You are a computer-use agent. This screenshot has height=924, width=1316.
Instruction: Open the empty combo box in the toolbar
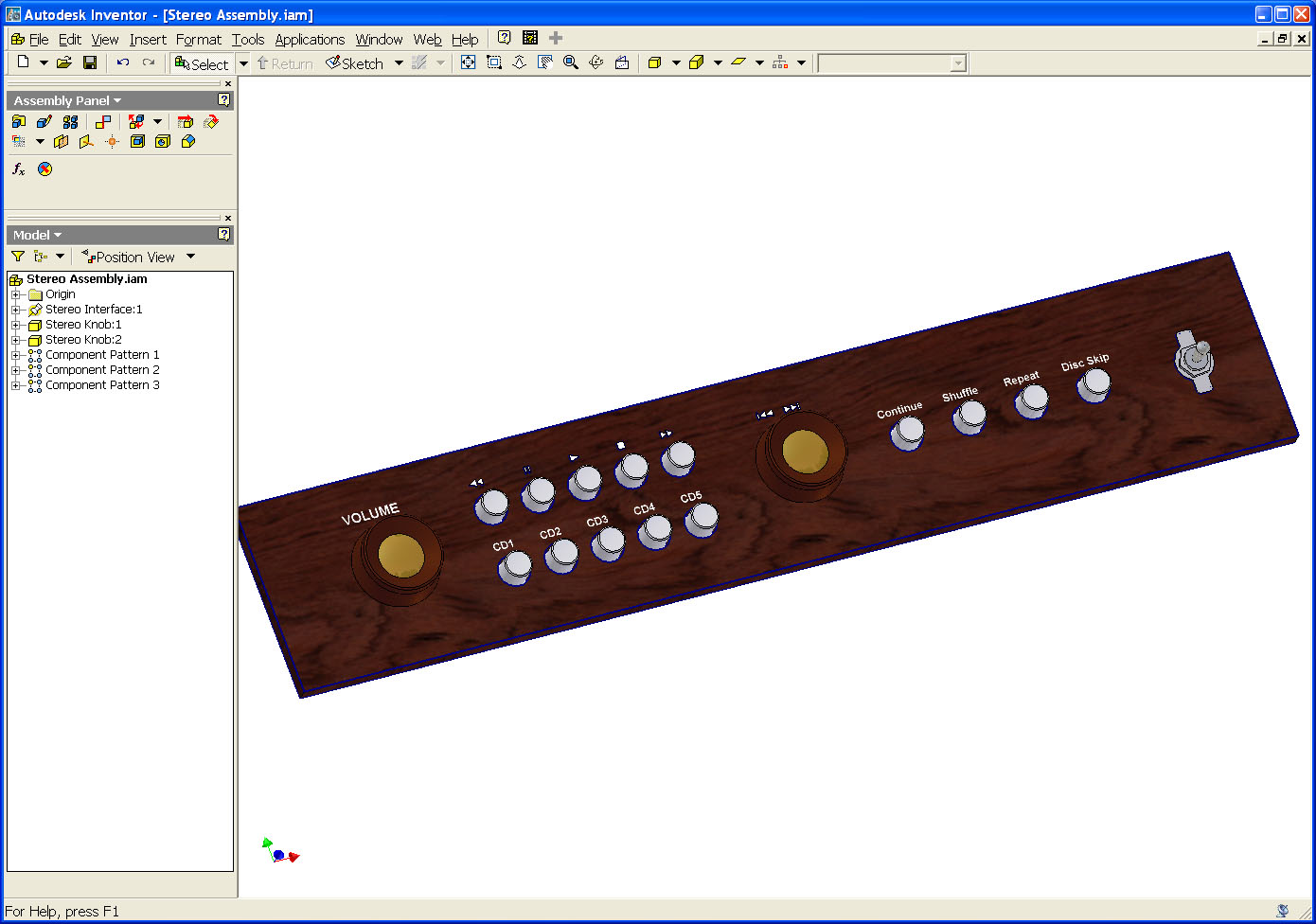pos(892,63)
